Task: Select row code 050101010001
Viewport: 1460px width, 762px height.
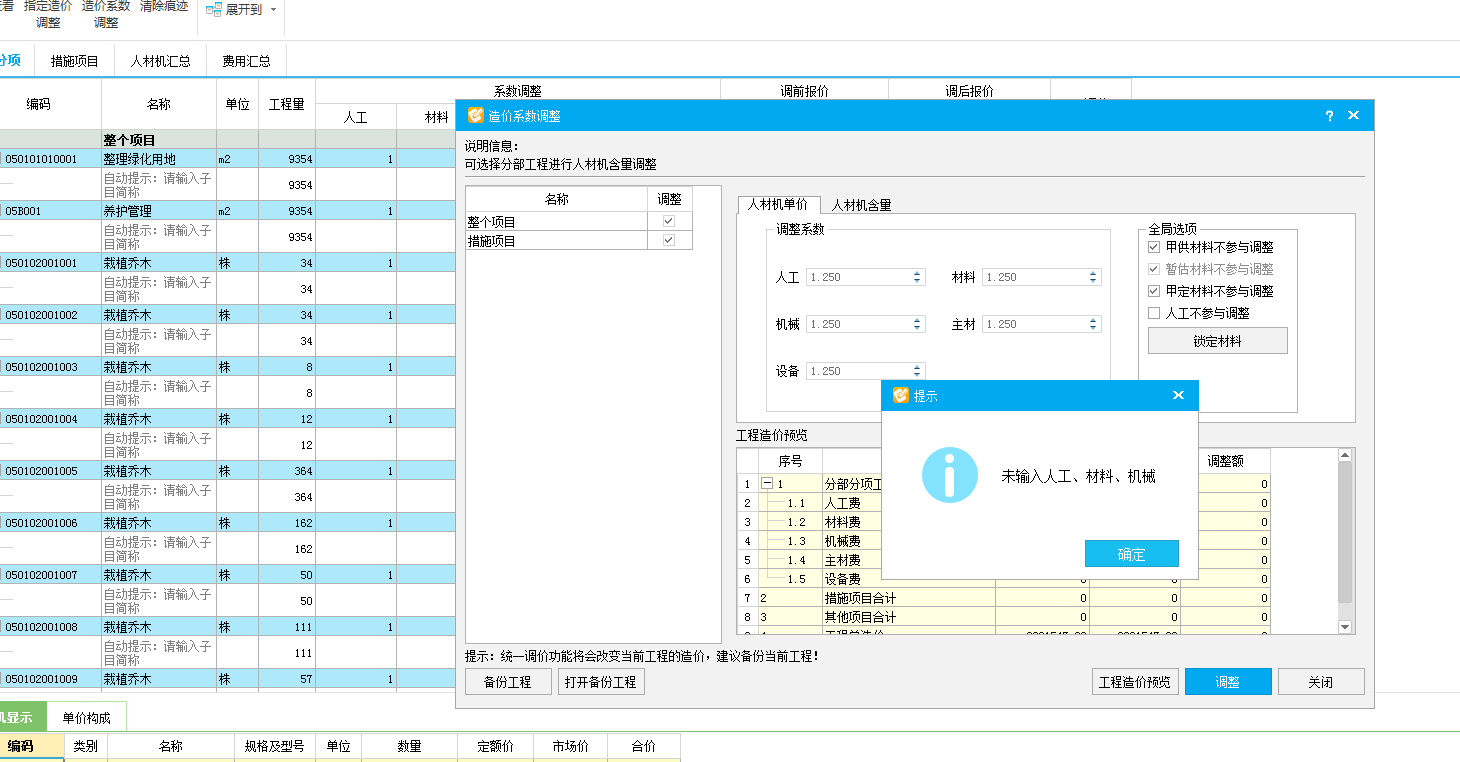Action: 41,159
